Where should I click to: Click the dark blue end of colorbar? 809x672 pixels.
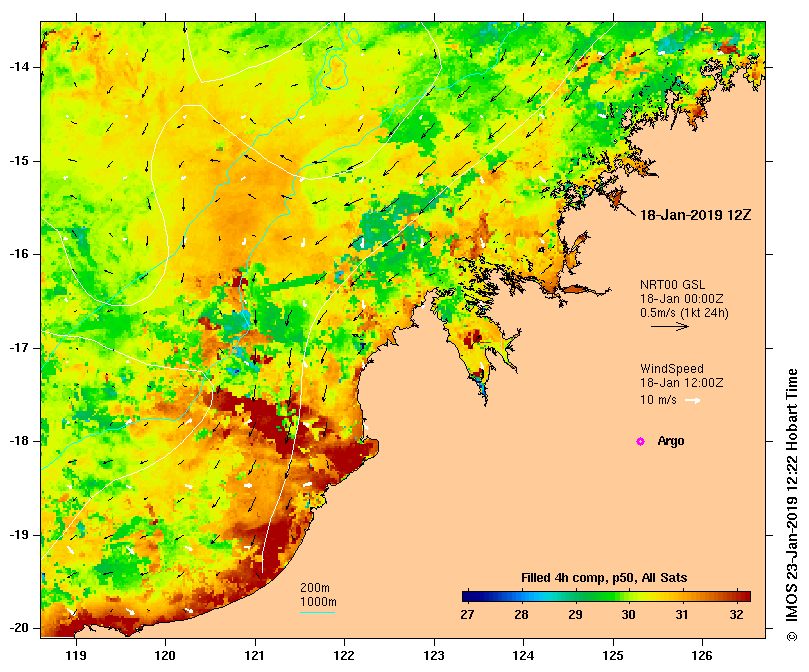tap(467, 597)
